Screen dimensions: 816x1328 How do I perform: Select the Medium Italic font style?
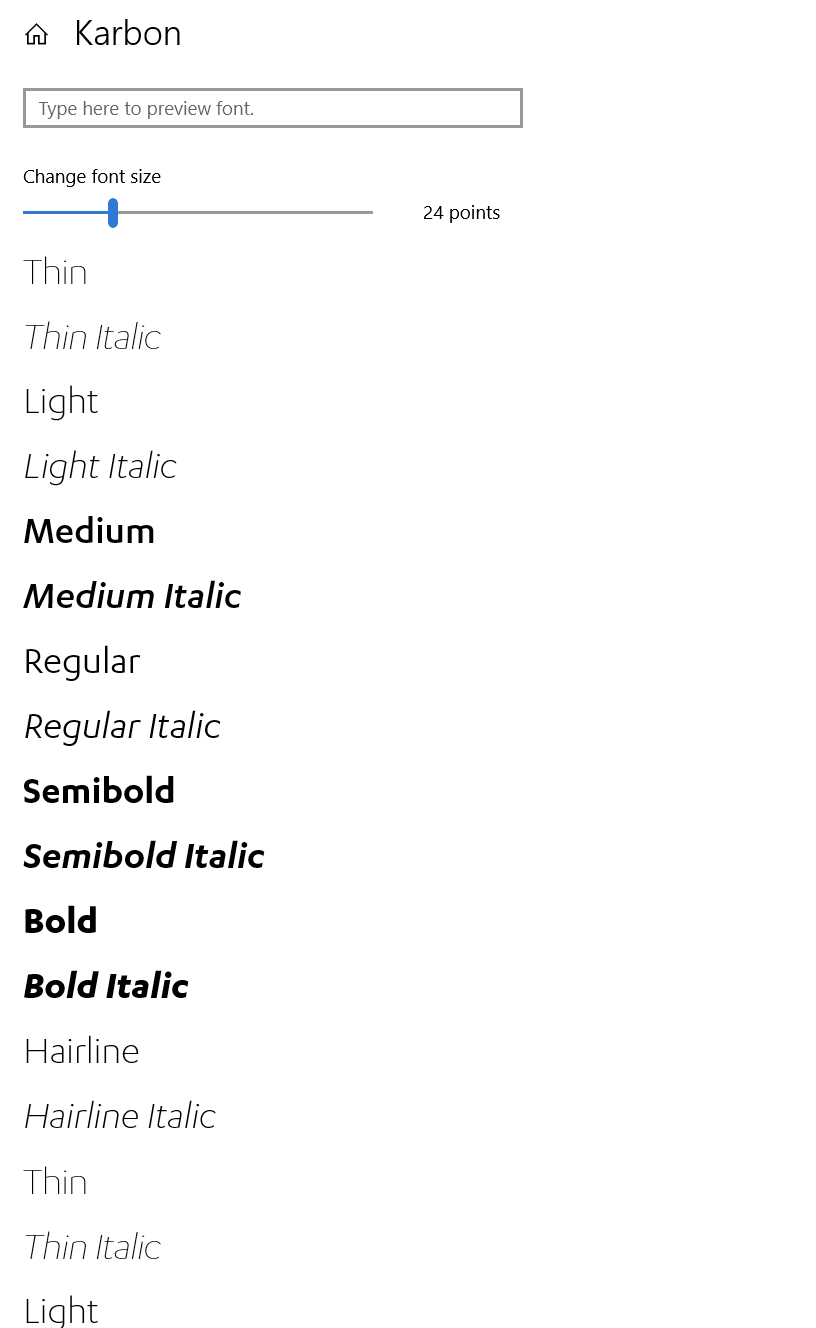click(x=132, y=595)
